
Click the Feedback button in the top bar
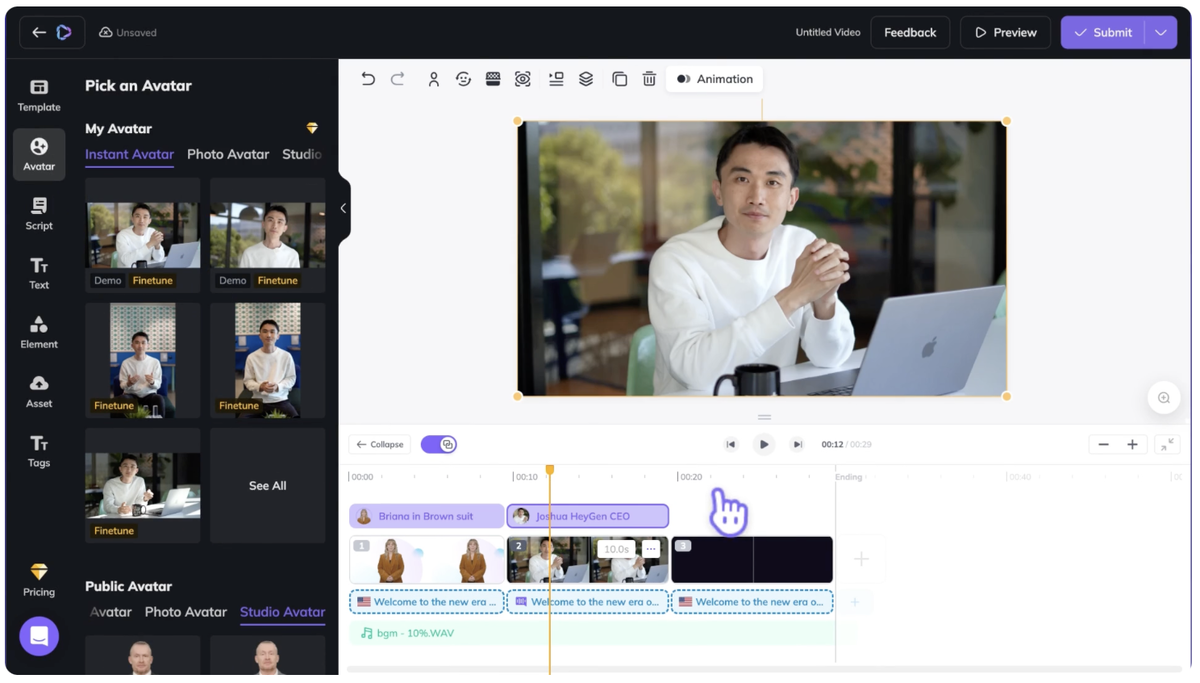pos(910,32)
